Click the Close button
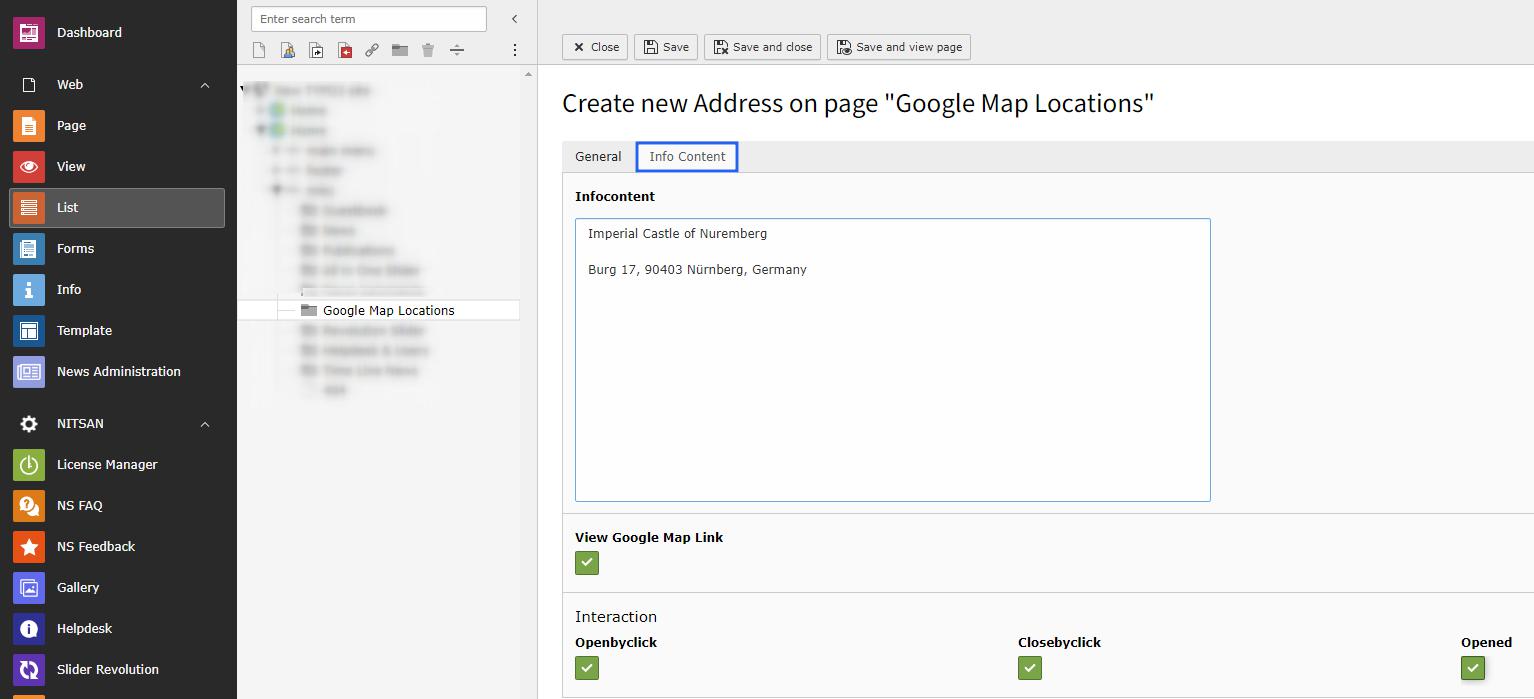The image size is (1534, 699). pos(595,47)
